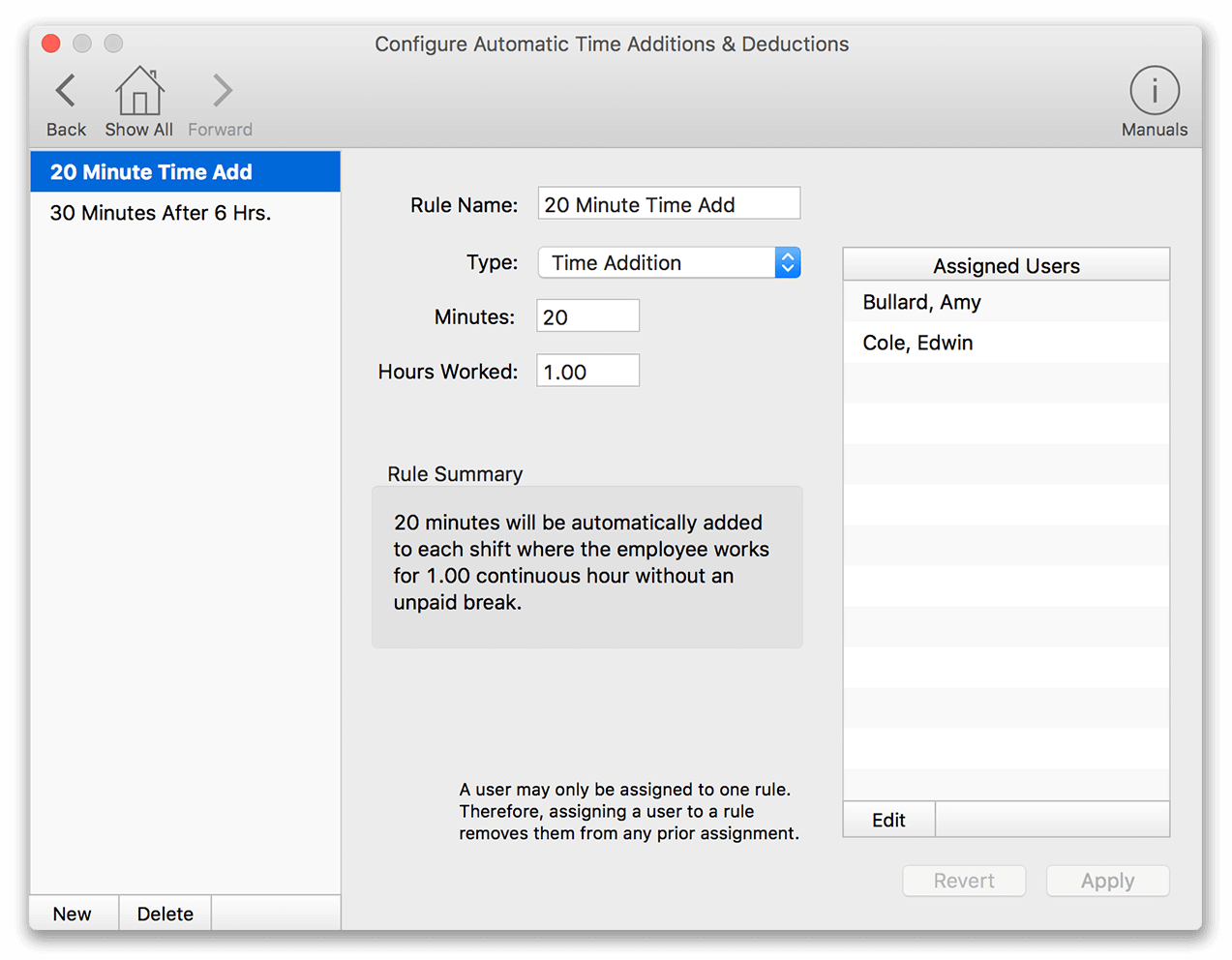Delete the selected rule
The height and width of the screenshot is (960, 1232).
pos(165,913)
